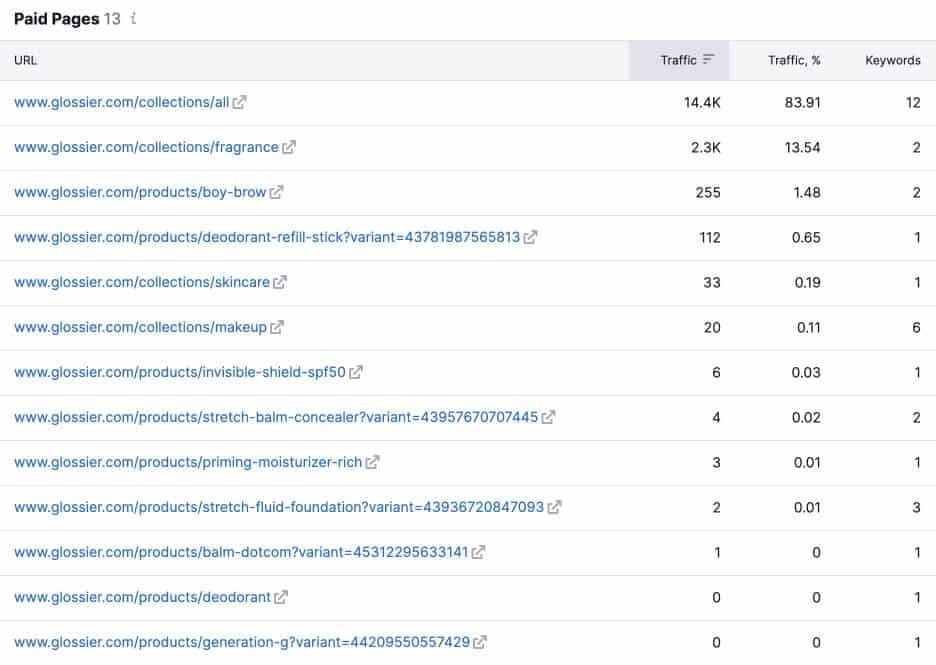
Task: Click external link icon beside products/deodorant
Action: tap(281, 597)
